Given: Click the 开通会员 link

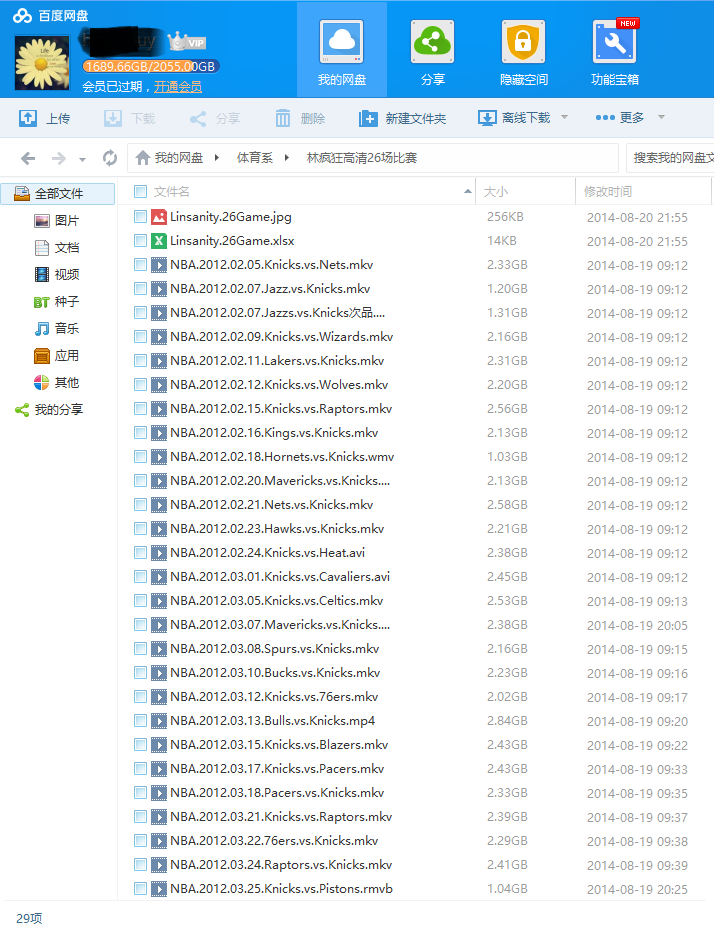Looking at the screenshot, I should coord(178,87).
